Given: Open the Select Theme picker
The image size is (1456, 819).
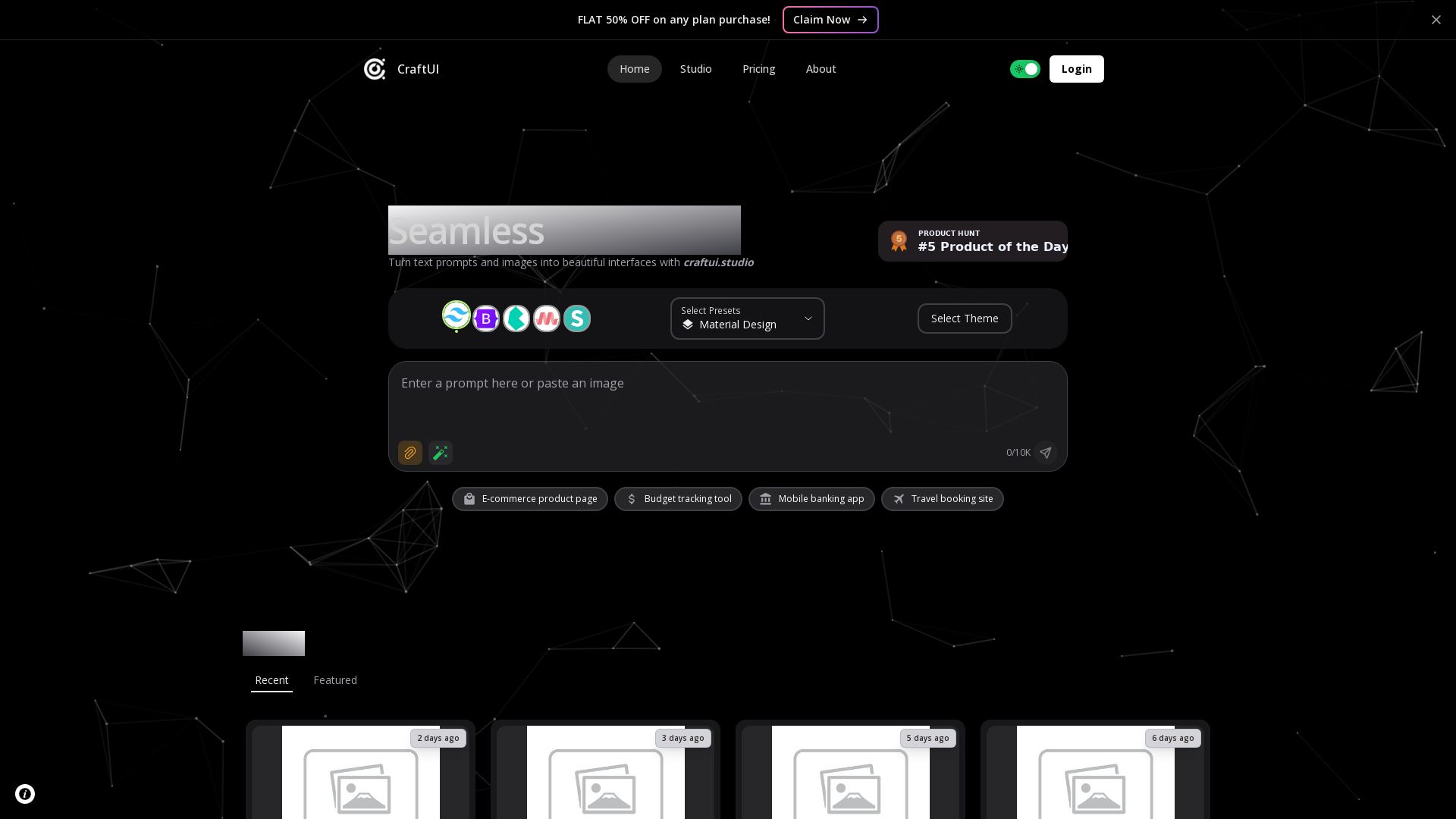Looking at the screenshot, I should (964, 318).
